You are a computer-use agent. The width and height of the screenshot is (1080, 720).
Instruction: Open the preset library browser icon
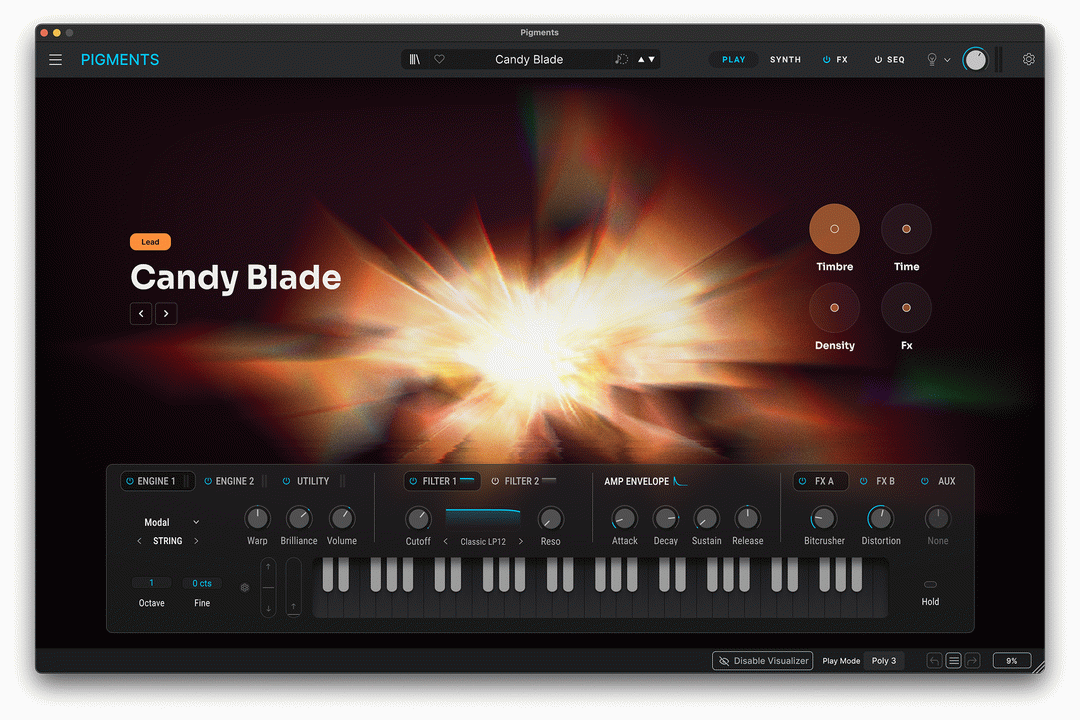click(415, 59)
